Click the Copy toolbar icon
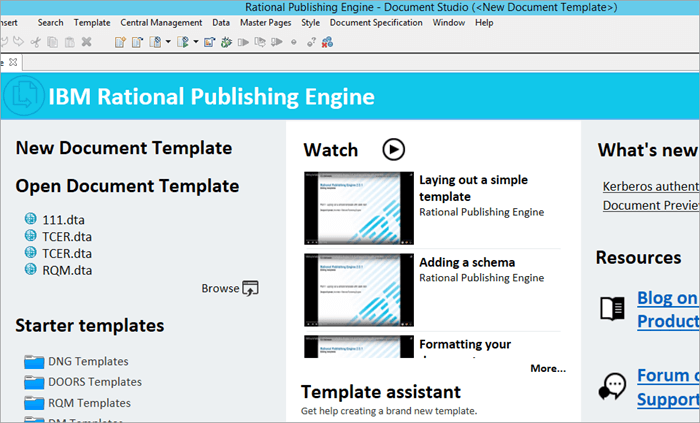Image resolution: width=700 pixels, height=423 pixels. point(53,42)
